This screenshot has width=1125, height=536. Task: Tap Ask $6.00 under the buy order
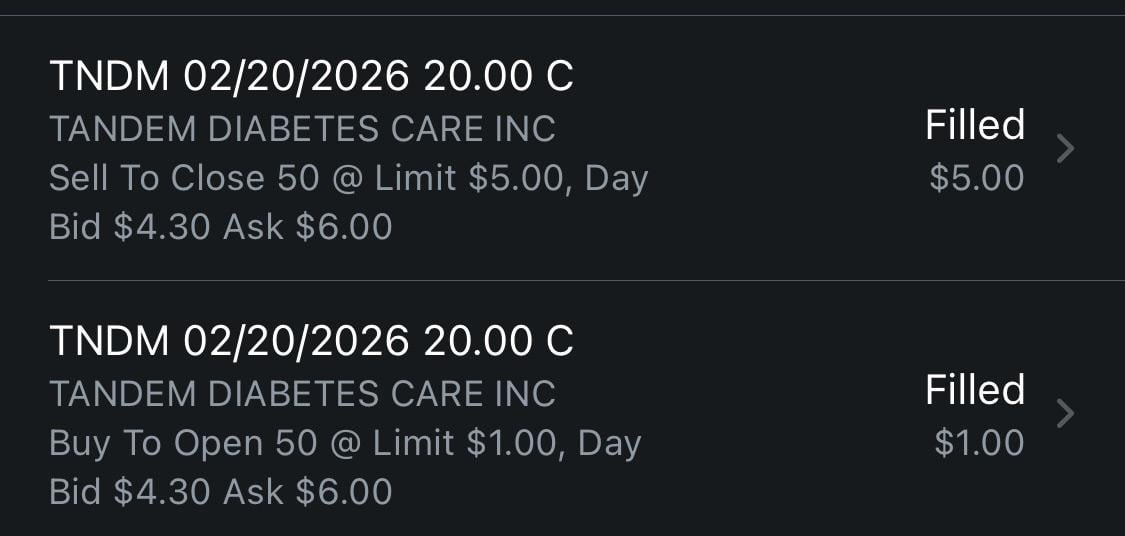point(307,491)
